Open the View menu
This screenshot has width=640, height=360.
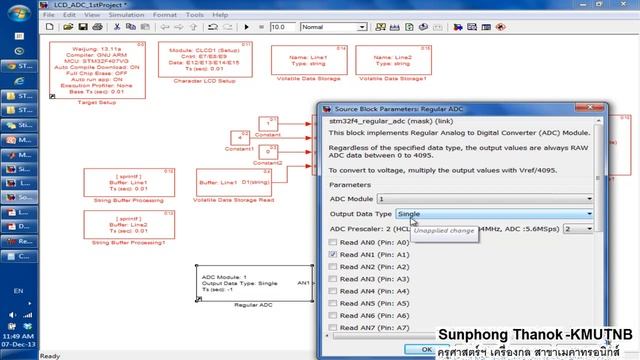[x=92, y=15]
